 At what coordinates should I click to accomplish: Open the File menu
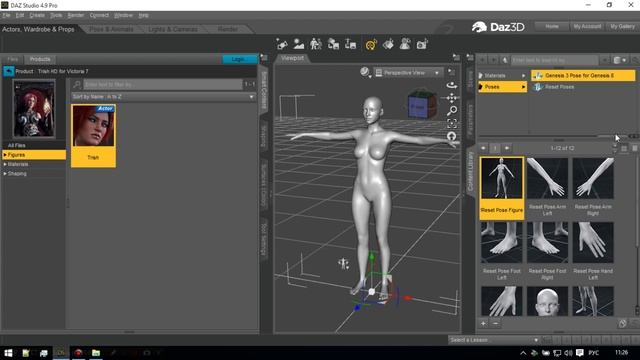pos(7,15)
